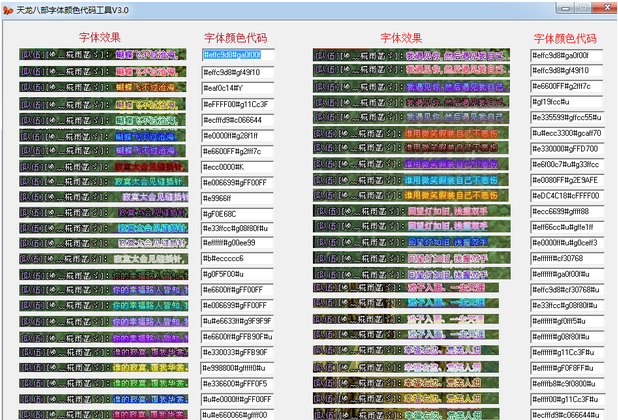
Task: Focus the #e330000#gFFD700 code box
Action: pyautogui.click(x=566, y=150)
